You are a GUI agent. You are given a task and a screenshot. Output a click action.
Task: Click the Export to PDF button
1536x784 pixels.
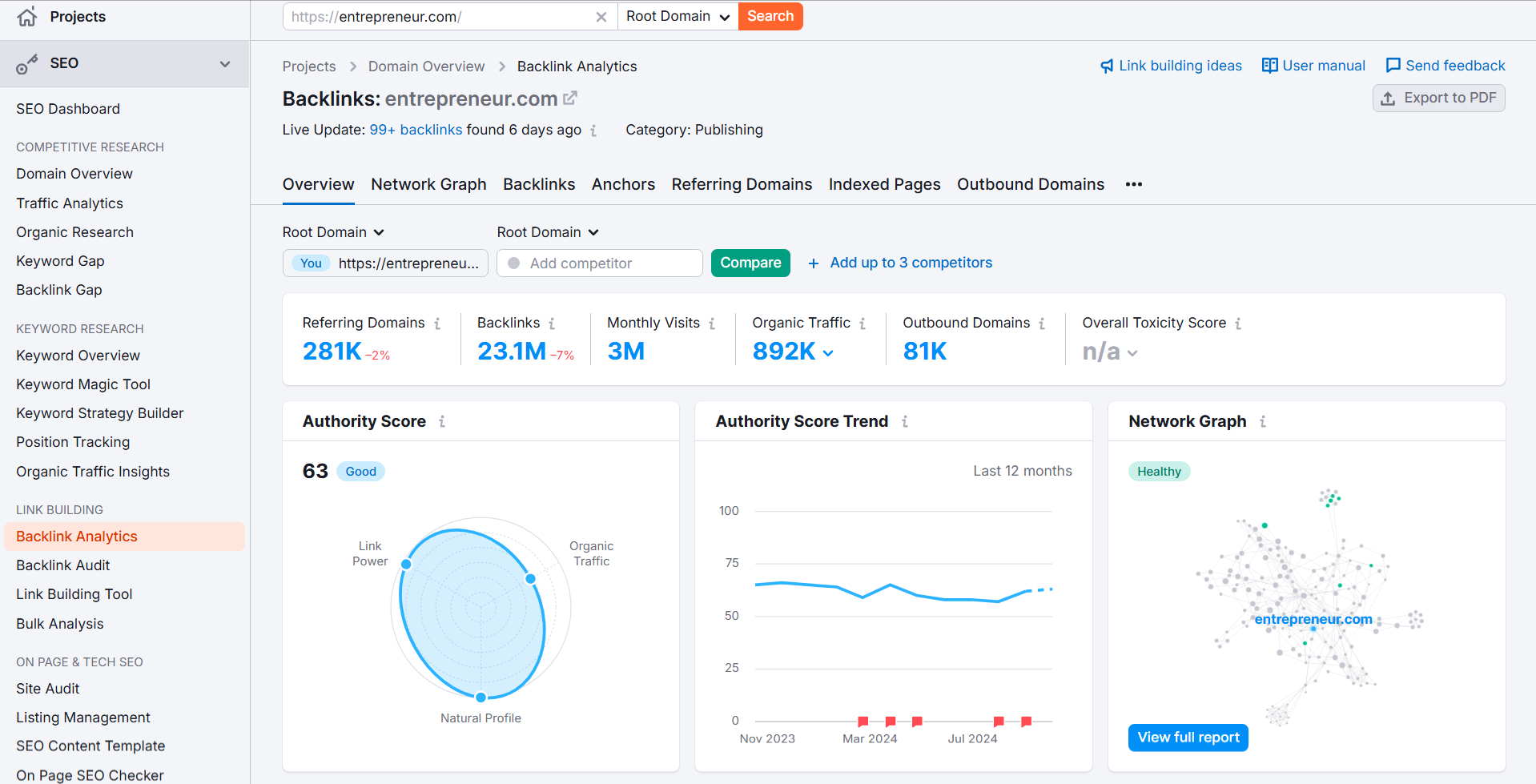point(1438,98)
